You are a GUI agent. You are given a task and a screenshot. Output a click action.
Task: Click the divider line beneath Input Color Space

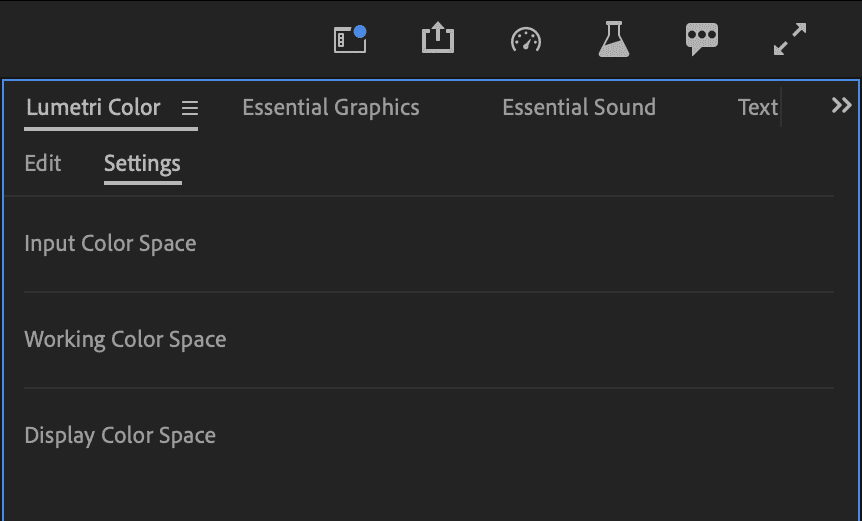click(x=430, y=292)
